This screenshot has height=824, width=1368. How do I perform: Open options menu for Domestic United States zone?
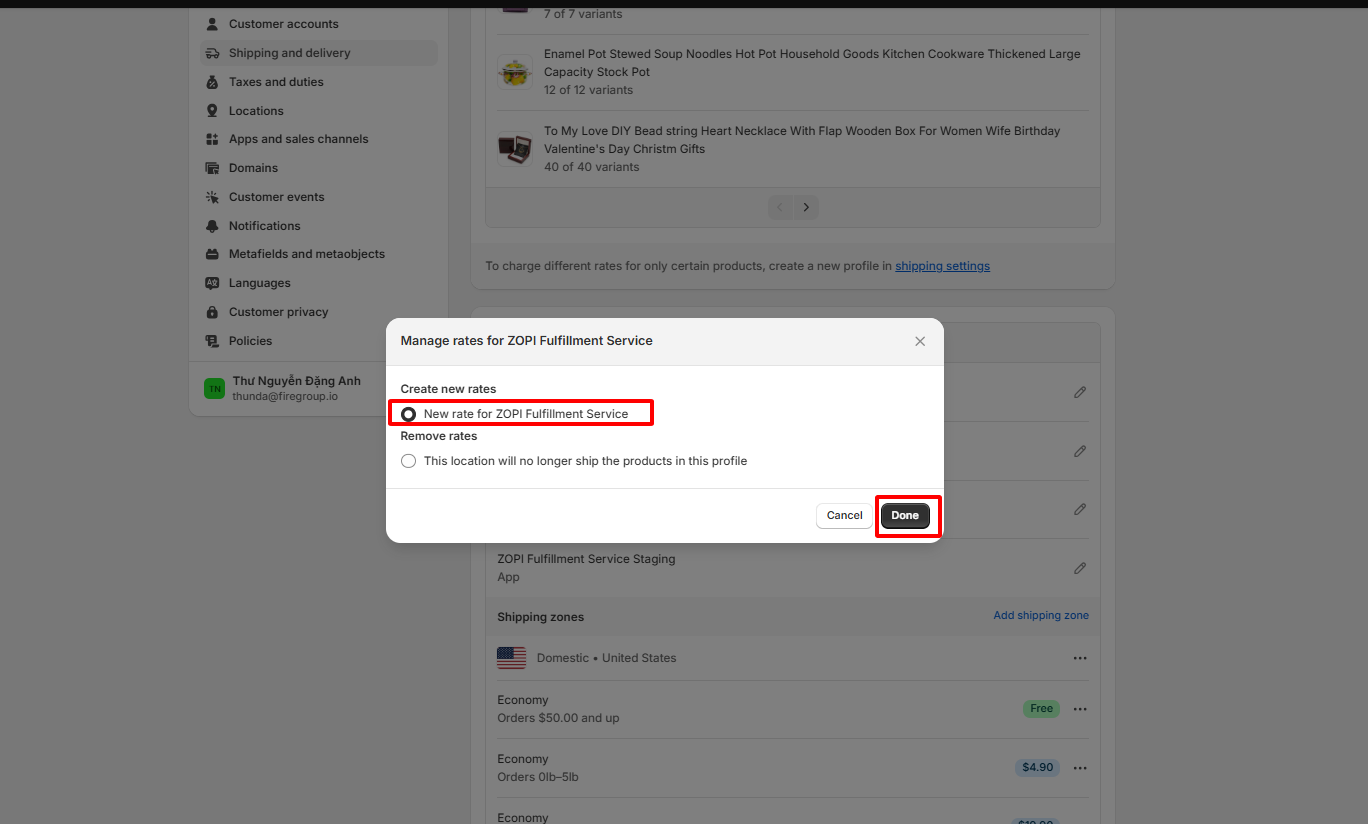[x=1080, y=658]
